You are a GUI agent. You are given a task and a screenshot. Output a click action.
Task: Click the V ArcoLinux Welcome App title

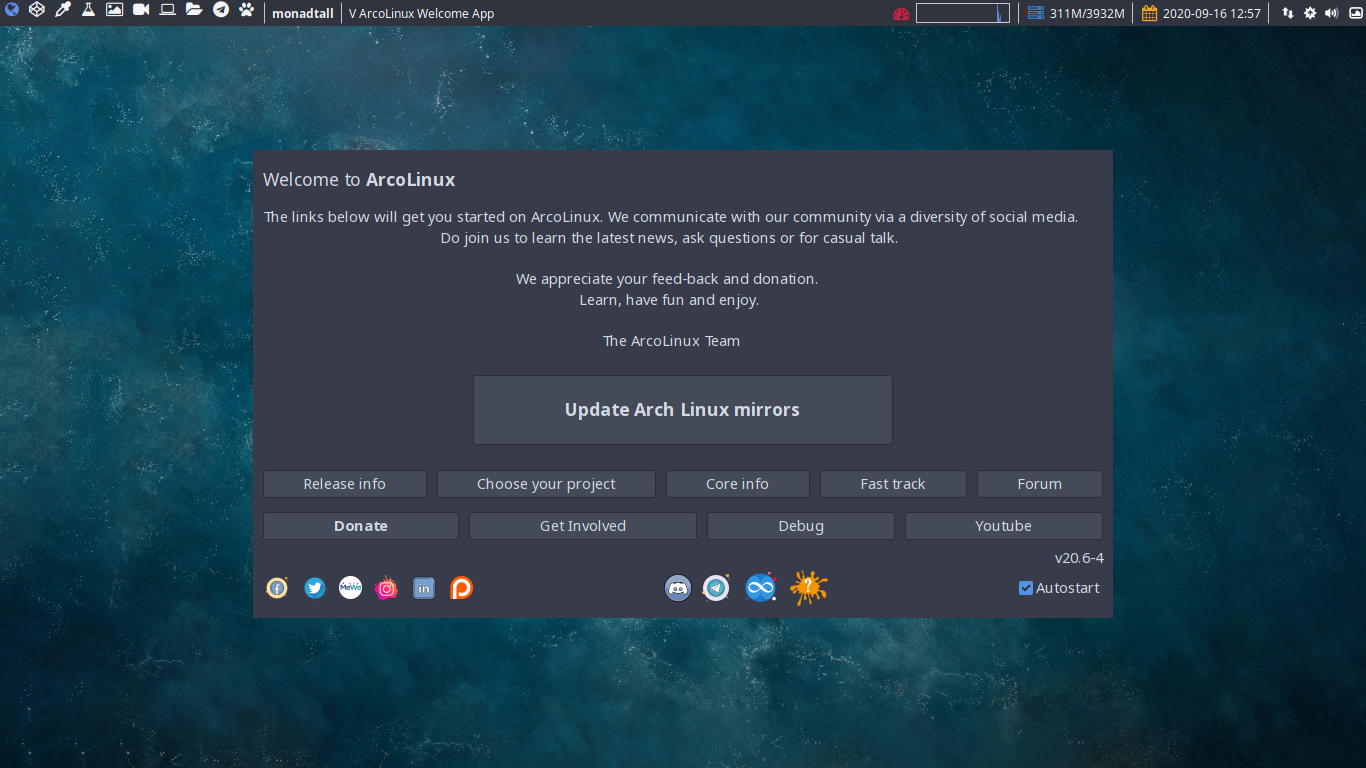point(421,14)
